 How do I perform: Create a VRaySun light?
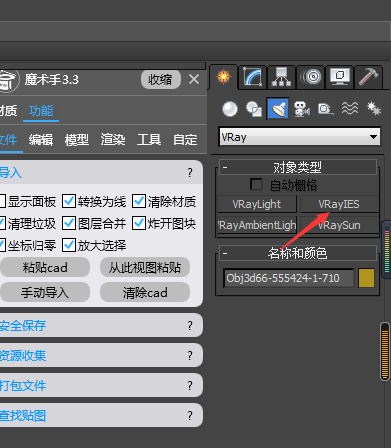tap(339, 225)
